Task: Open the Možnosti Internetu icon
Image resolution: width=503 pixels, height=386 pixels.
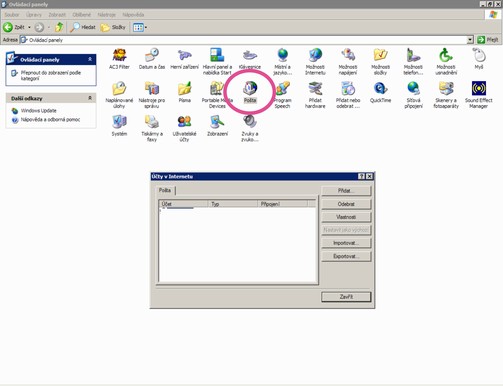Action: point(315,61)
